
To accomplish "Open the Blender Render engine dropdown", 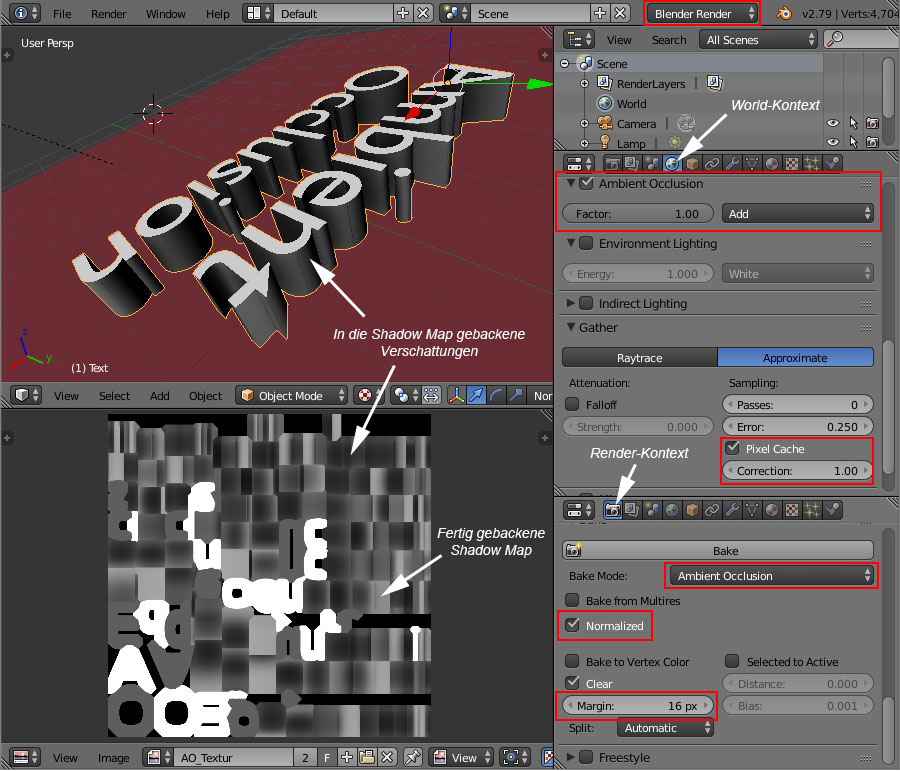I will click(702, 14).
